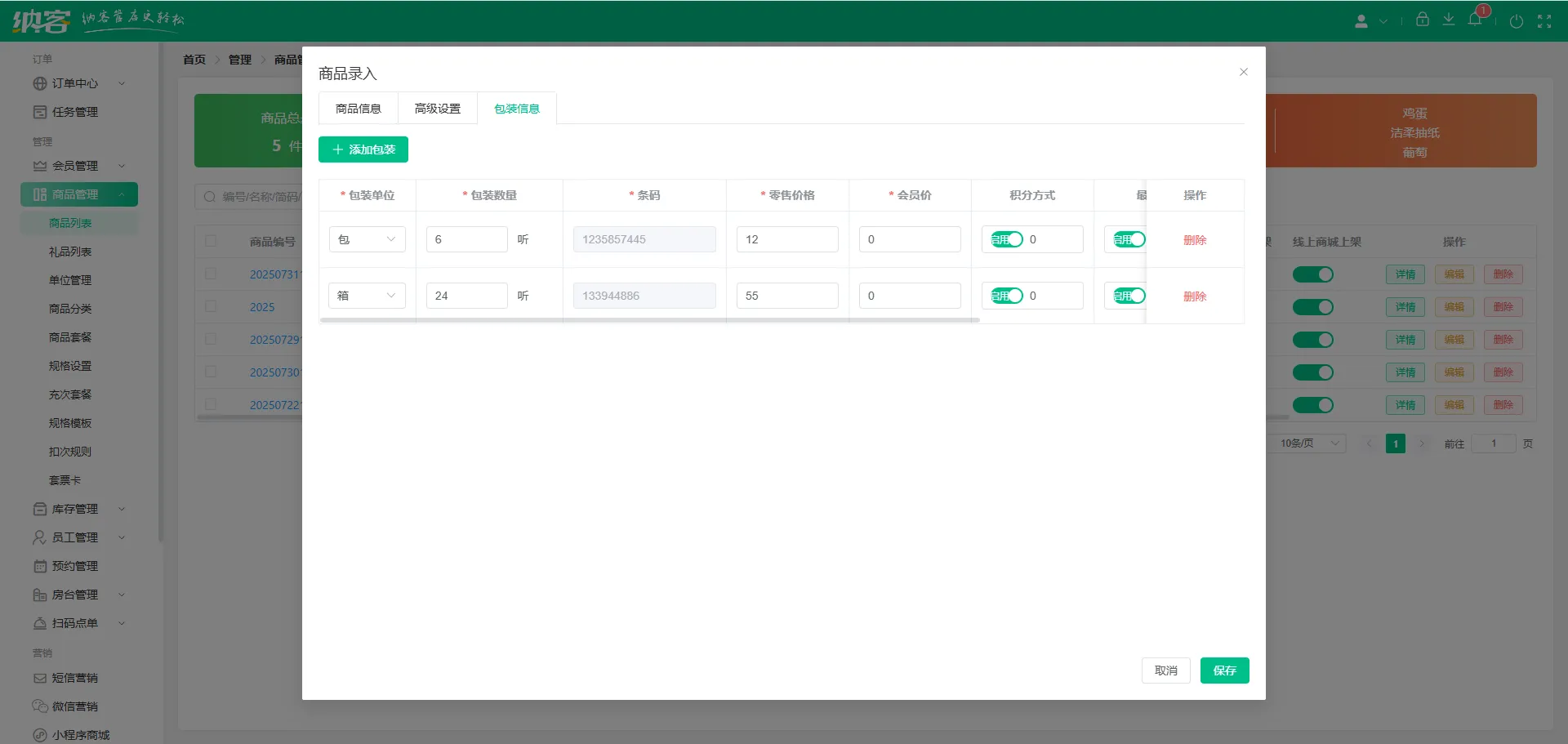The height and width of the screenshot is (744, 1568).
Task: Click the download icon in top bar
Action: [1448, 20]
